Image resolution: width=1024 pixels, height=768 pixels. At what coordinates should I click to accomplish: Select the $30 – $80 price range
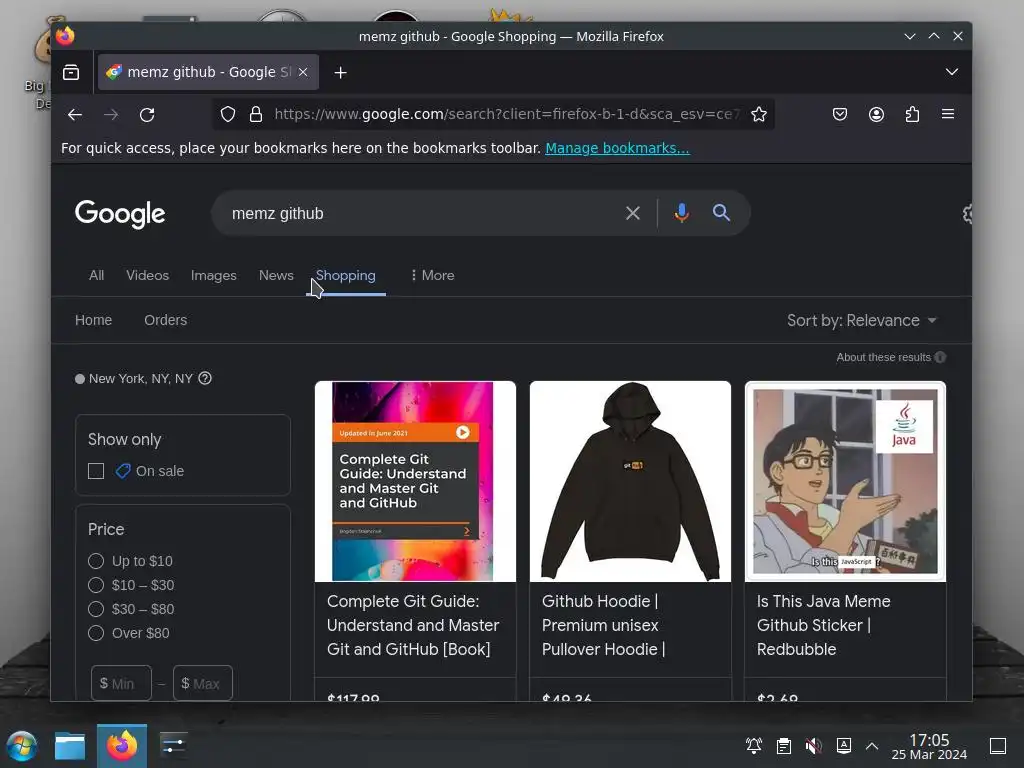[x=96, y=609]
